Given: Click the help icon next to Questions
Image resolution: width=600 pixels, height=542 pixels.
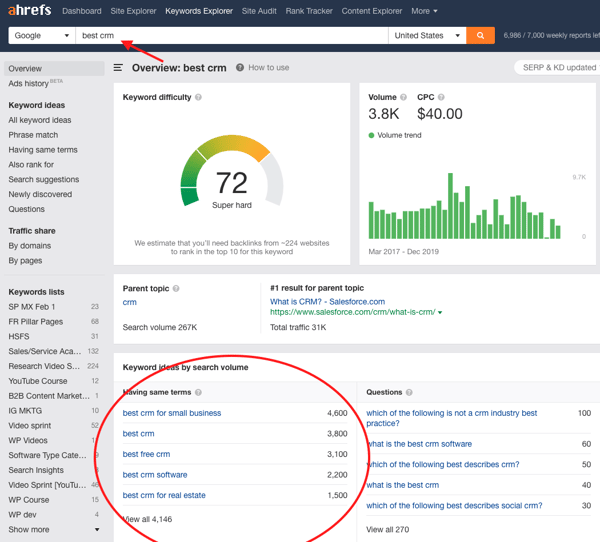Looking at the screenshot, I should click(410, 393).
